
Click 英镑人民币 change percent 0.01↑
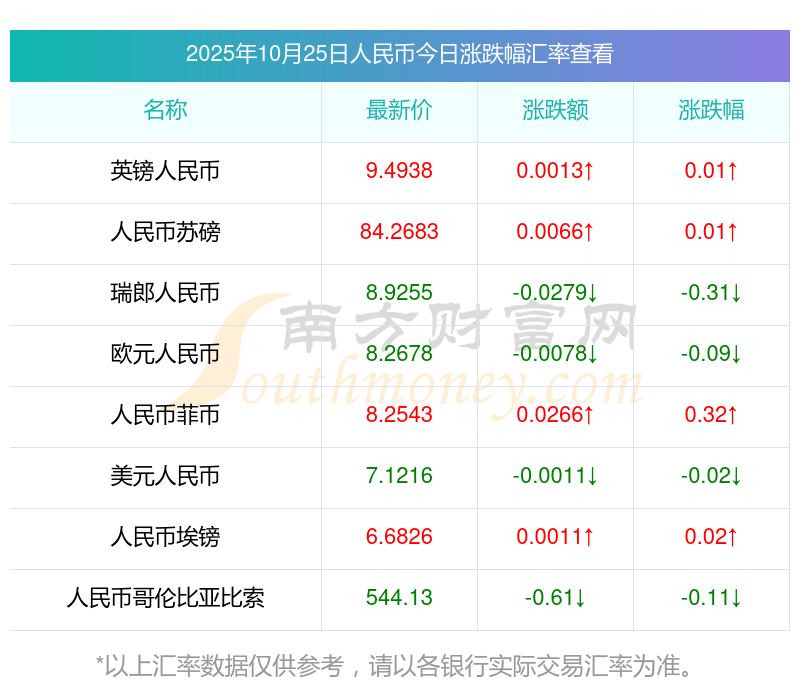(x=711, y=171)
